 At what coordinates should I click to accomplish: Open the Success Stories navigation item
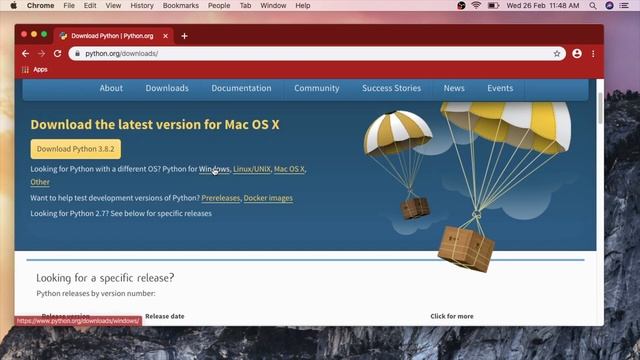click(391, 88)
